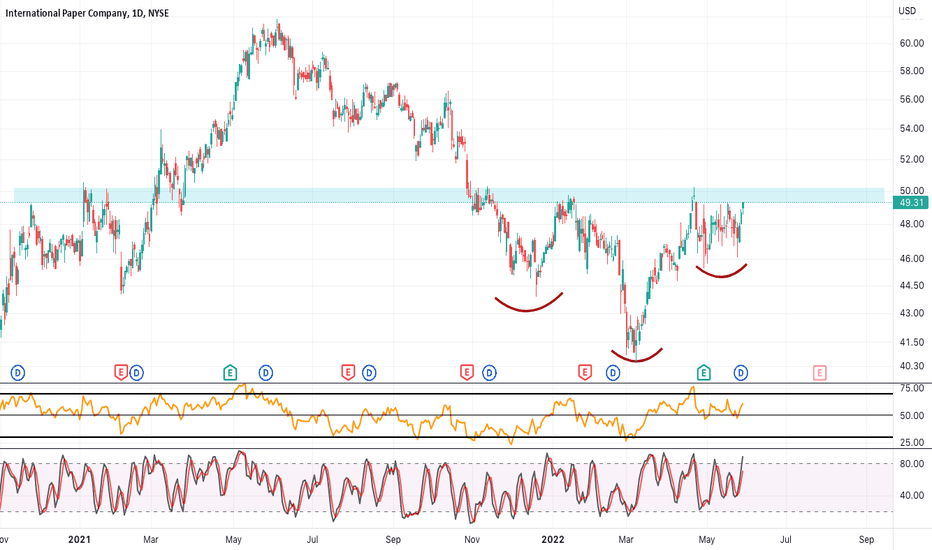Click the 56.00 price axis label
The width and height of the screenshot is (932, 550).
[x=912, y=99]
